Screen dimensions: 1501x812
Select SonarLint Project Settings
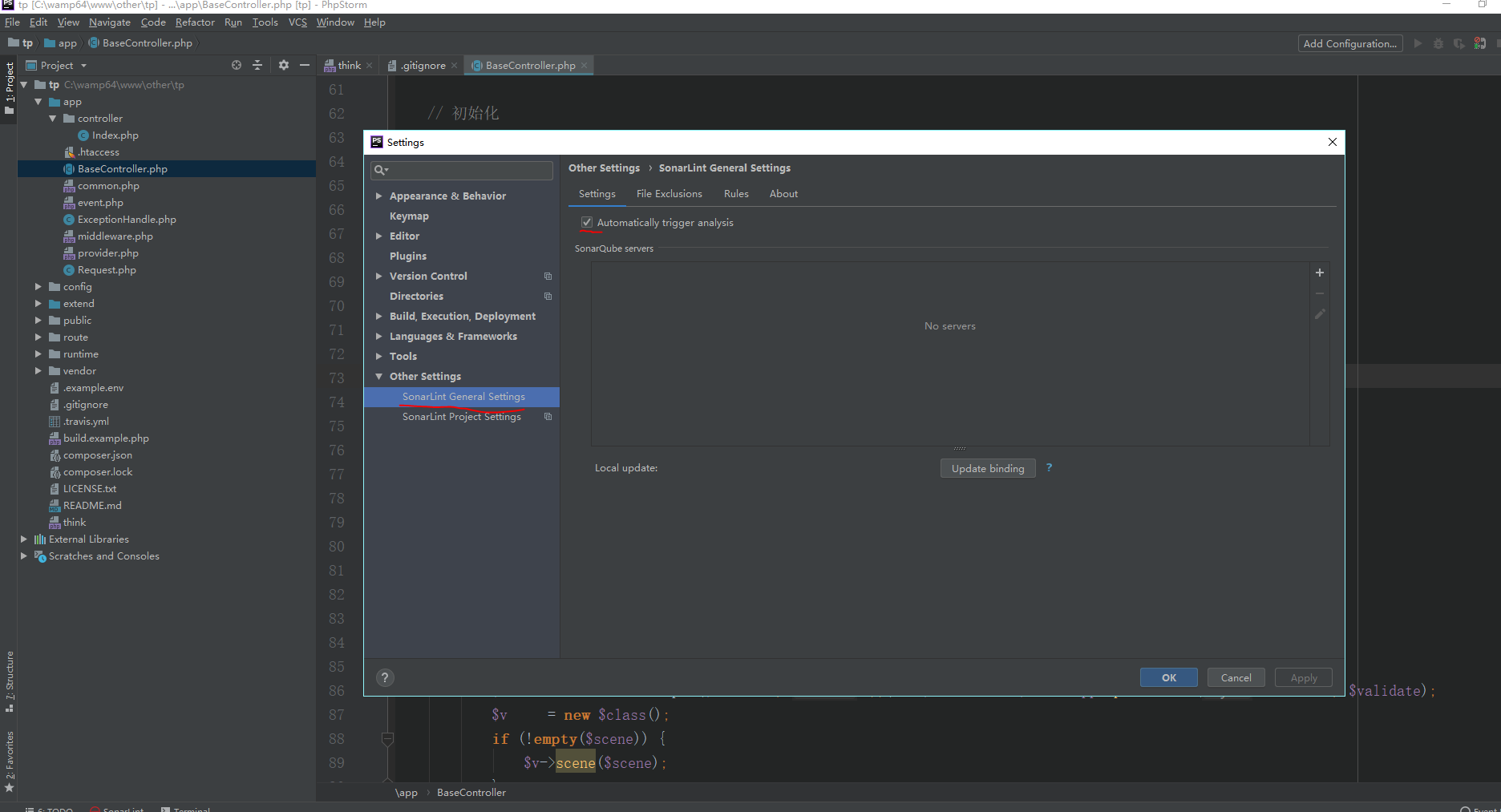click(x=462, y=417)
